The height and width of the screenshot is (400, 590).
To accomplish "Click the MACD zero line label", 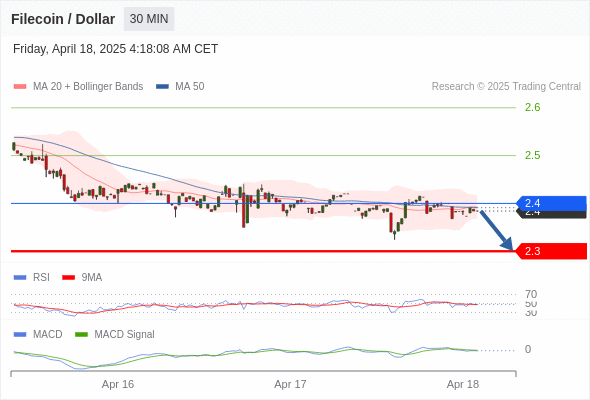I will click(528, 350).
